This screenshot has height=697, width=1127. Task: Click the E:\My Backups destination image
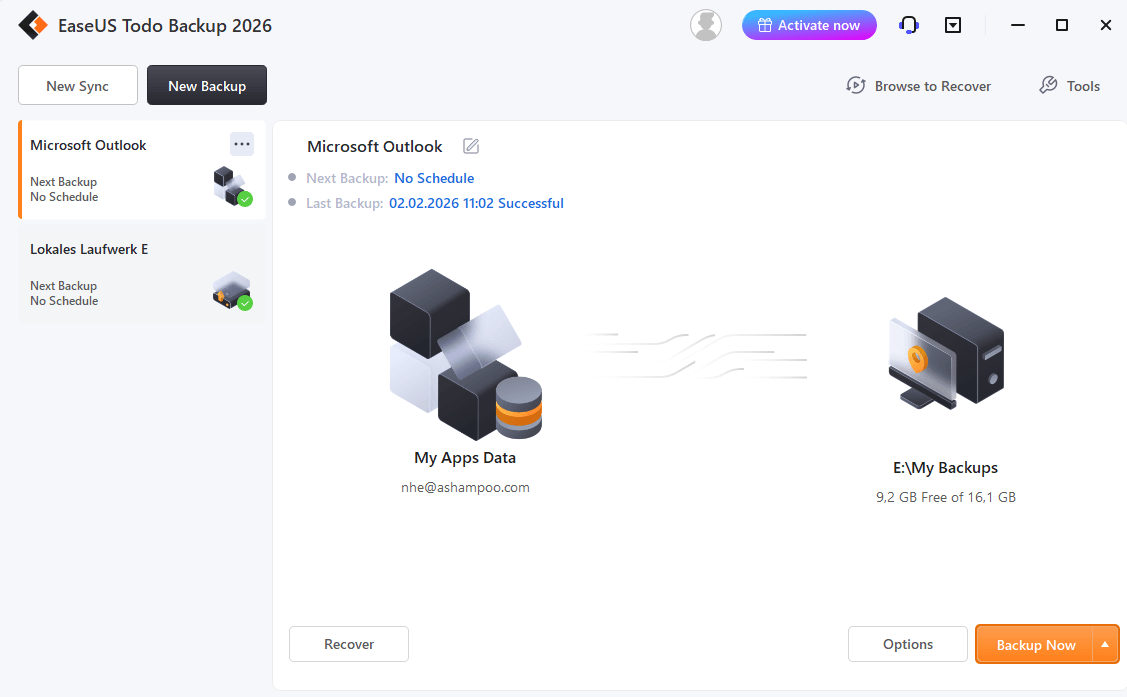point(945,355)
